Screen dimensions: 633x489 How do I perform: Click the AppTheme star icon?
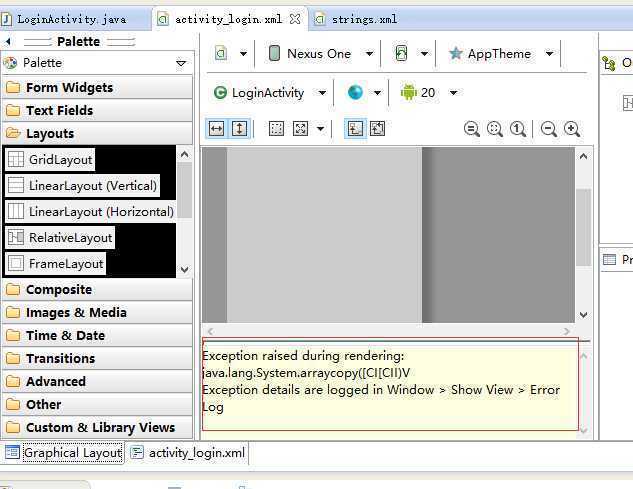click(456, 53)
